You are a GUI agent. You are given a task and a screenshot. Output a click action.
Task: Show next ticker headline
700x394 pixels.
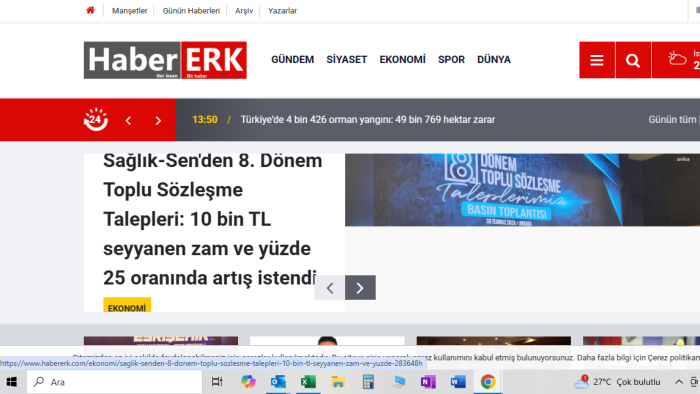point(158,120)
